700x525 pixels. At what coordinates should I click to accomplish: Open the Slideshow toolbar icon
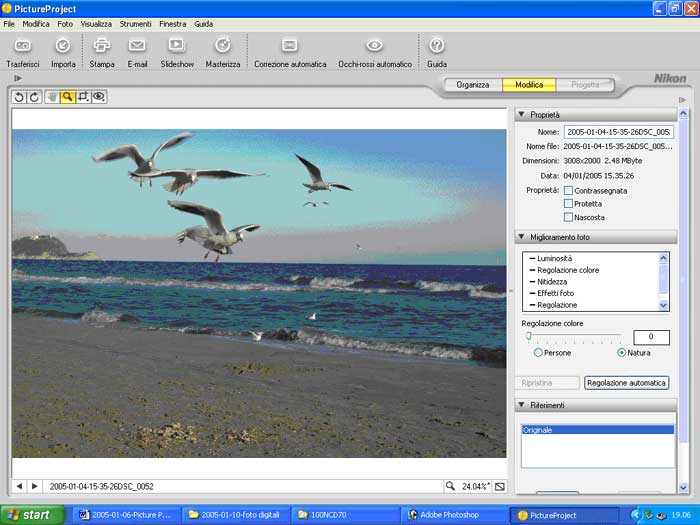coord(177,46)
